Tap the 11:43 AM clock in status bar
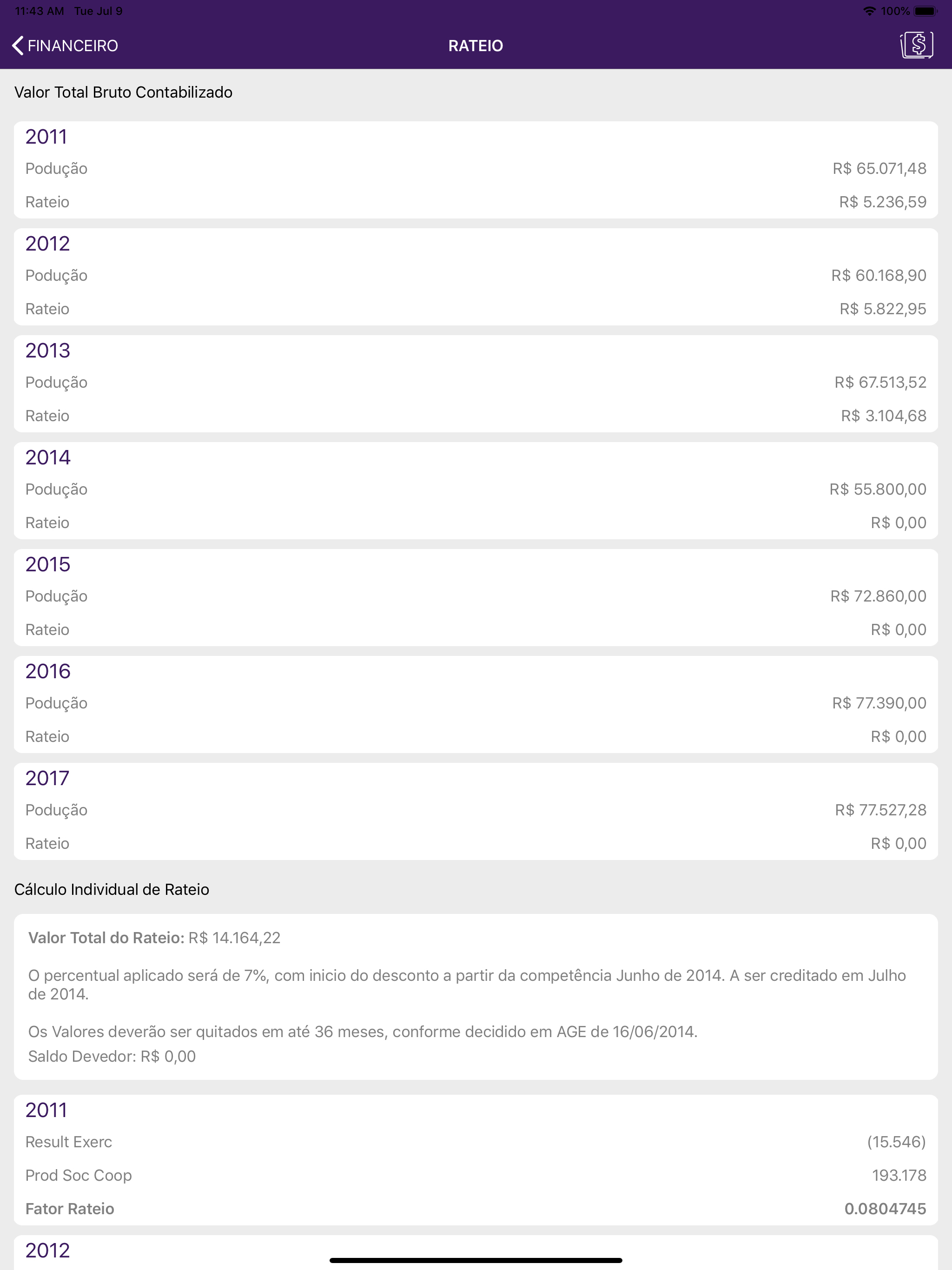The width and height of the screenshot is (952, 1270). pos(40,11)
